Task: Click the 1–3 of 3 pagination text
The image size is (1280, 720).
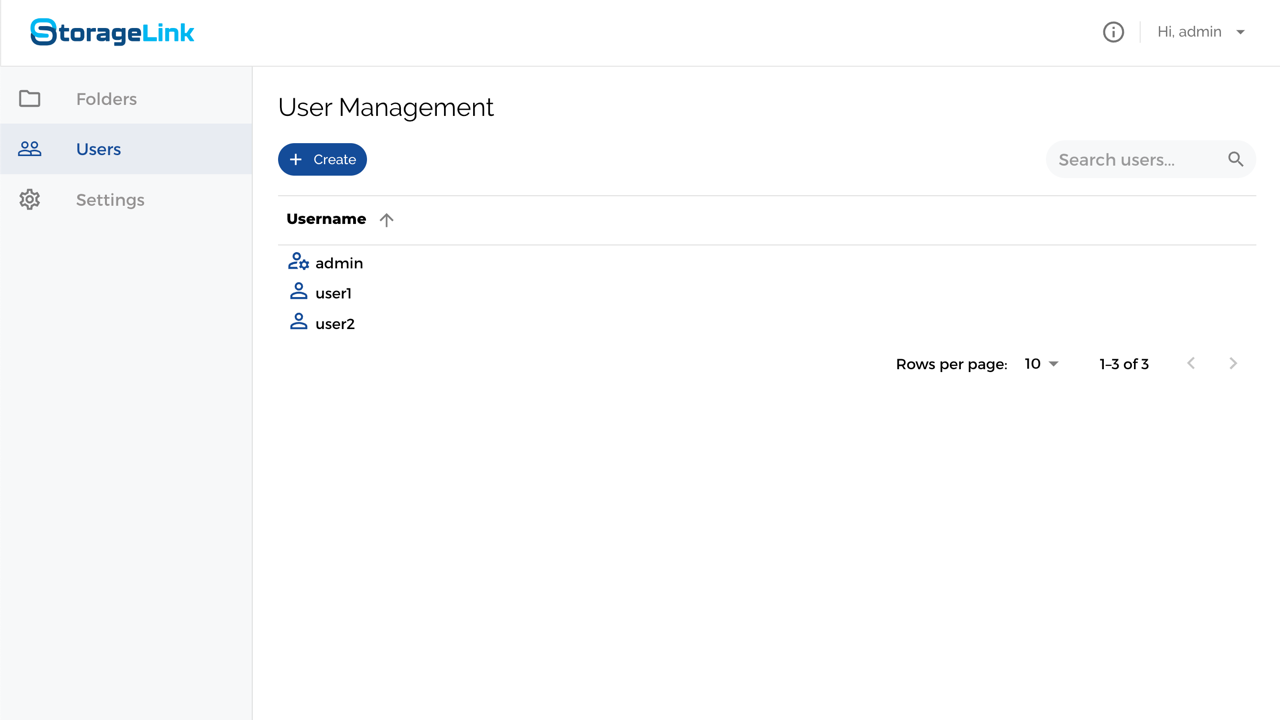Action: coord(1124,364)
